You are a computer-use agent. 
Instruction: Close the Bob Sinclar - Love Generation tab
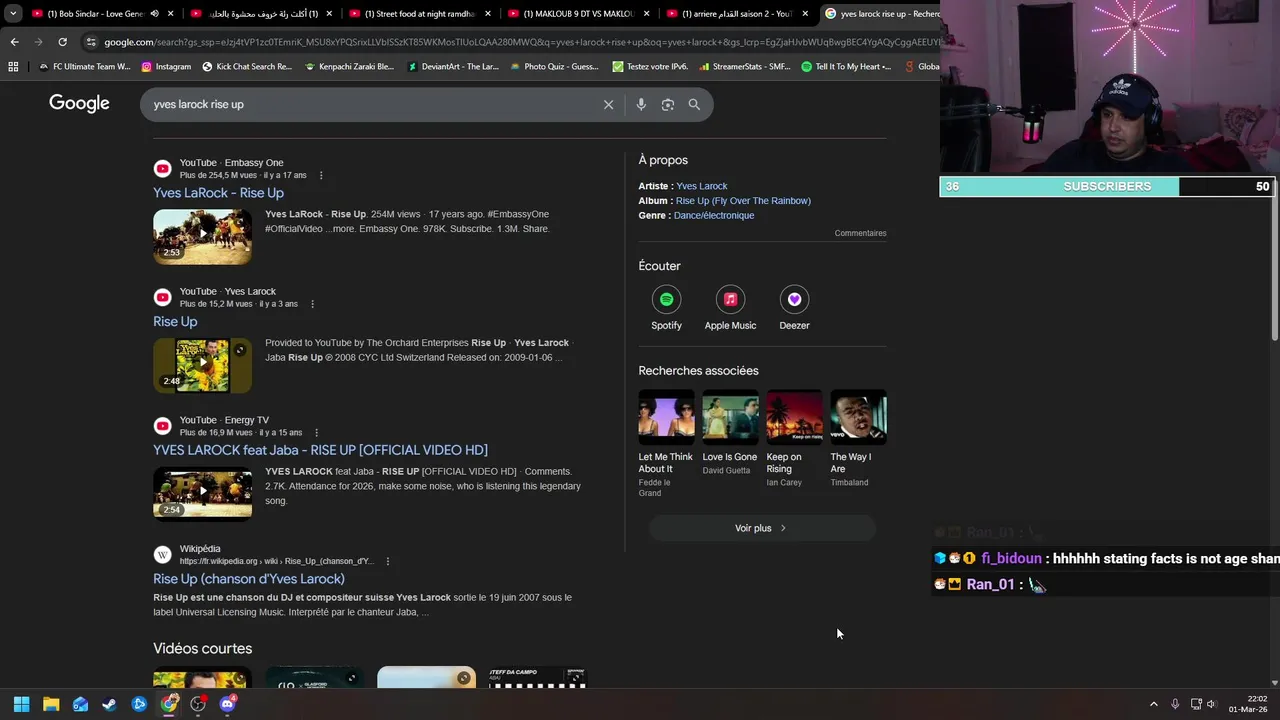[x=170, y=14]
